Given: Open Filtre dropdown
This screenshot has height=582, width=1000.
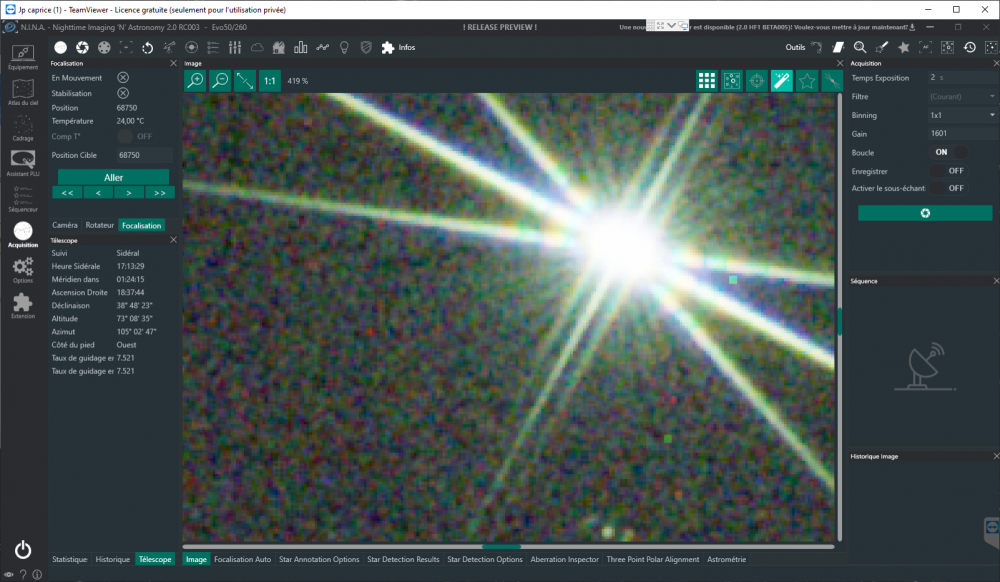Looking at the screenshot, I should (x=962, y=96).
